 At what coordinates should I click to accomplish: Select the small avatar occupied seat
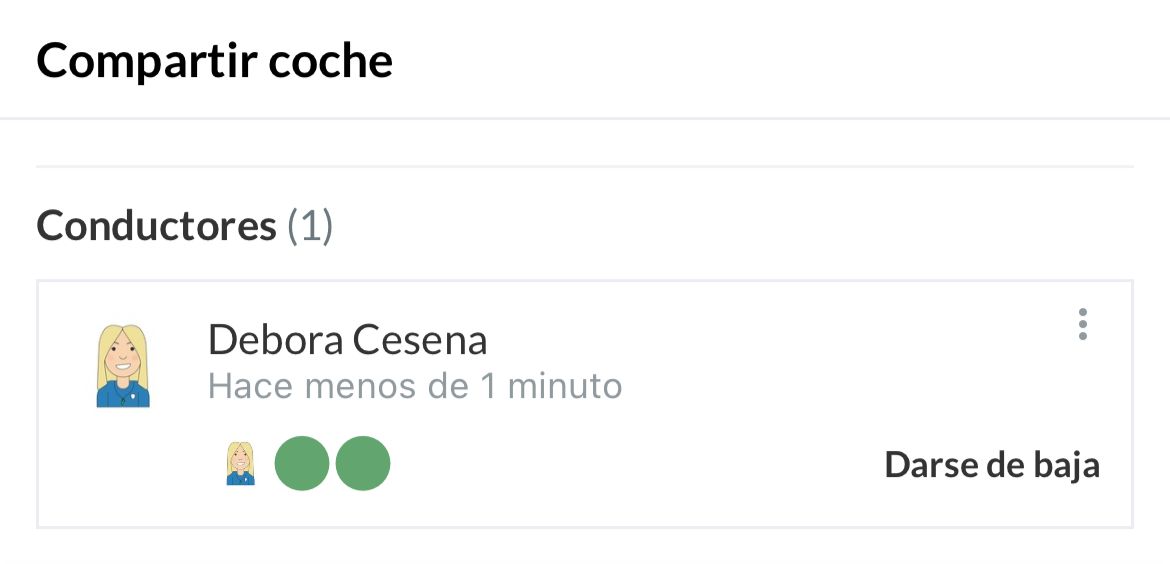(240, 464)
